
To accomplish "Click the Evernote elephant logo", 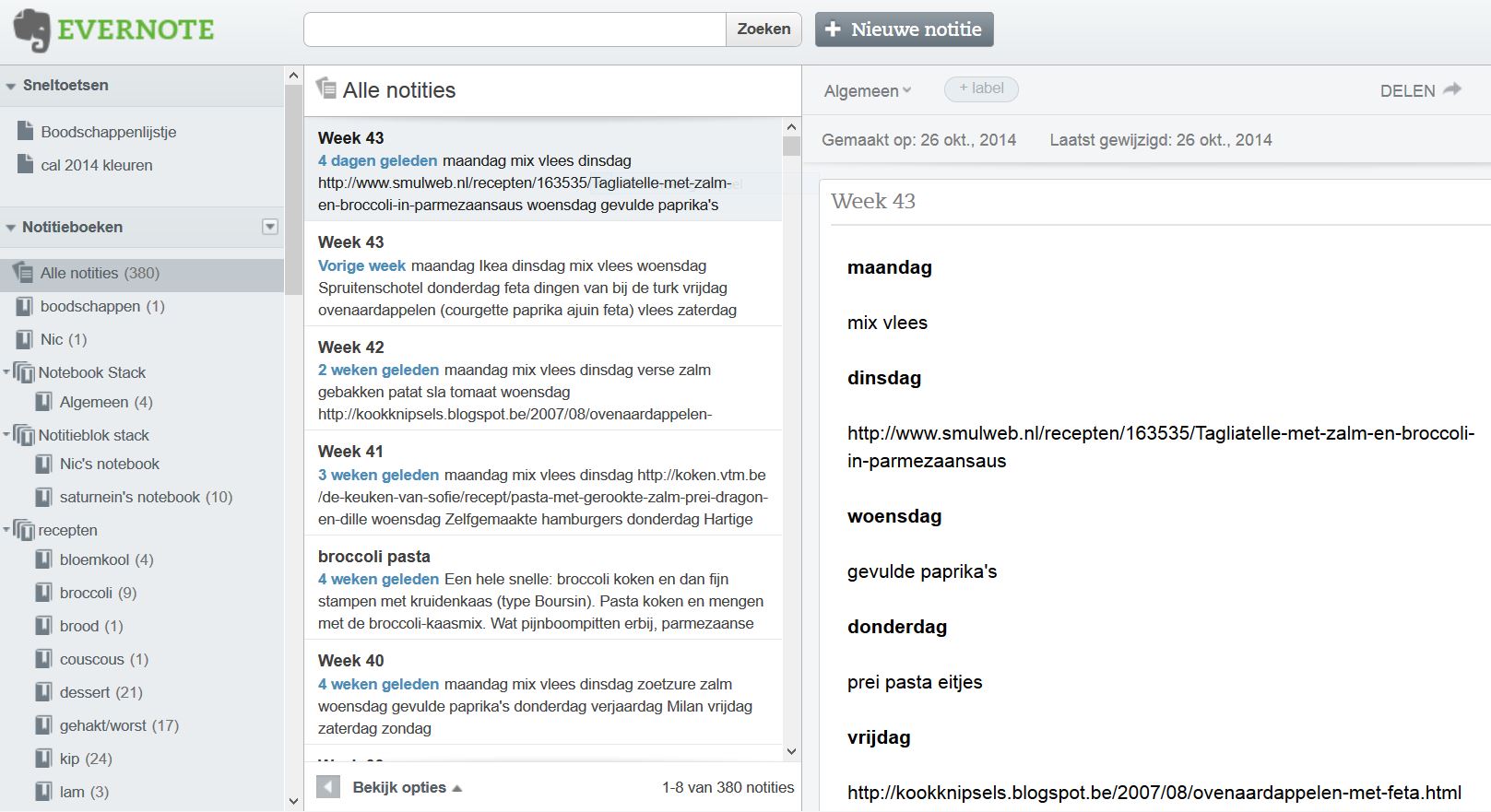I will pos(31,30).
